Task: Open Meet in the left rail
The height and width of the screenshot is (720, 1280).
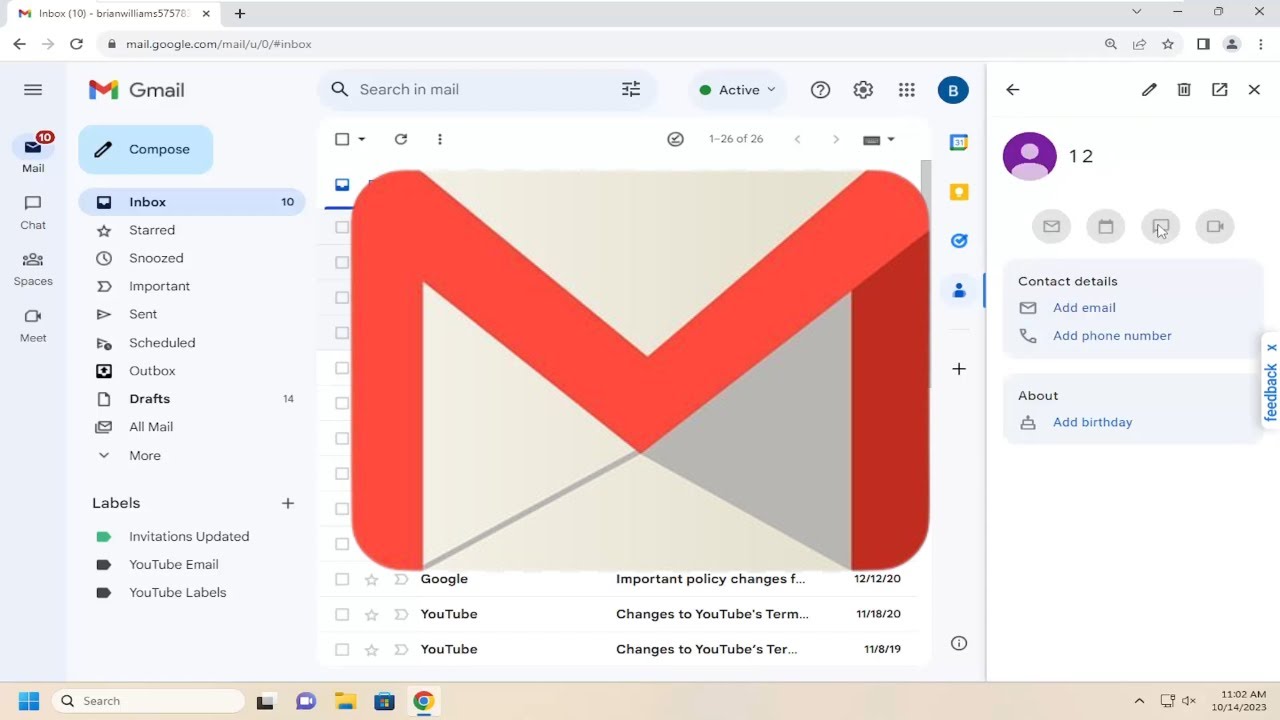Action: (33, 325)
